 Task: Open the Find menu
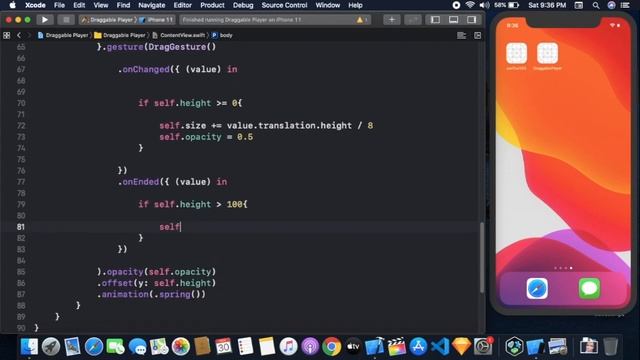[123, 5]
